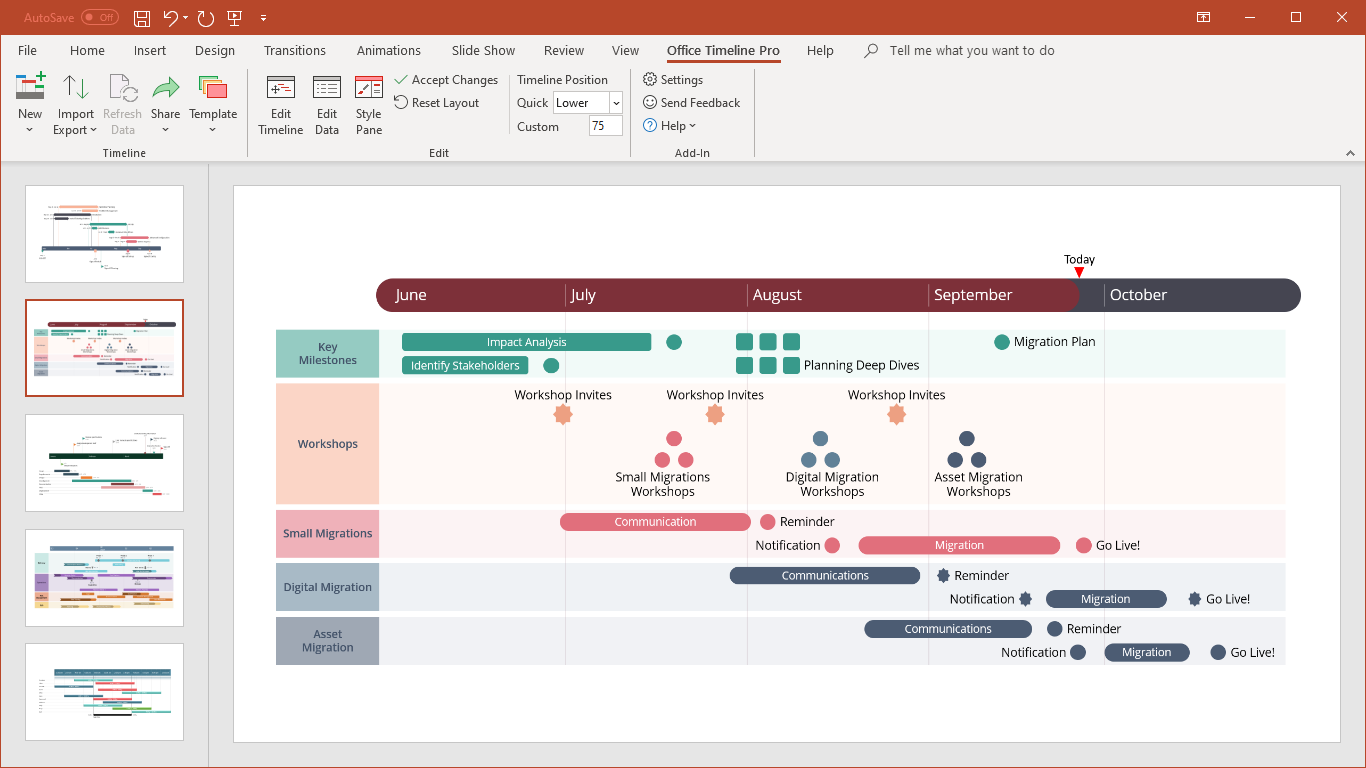Edit the Custom timeline position value
Viewport: 1366px width, 768px height.
[x=605, y=125]
